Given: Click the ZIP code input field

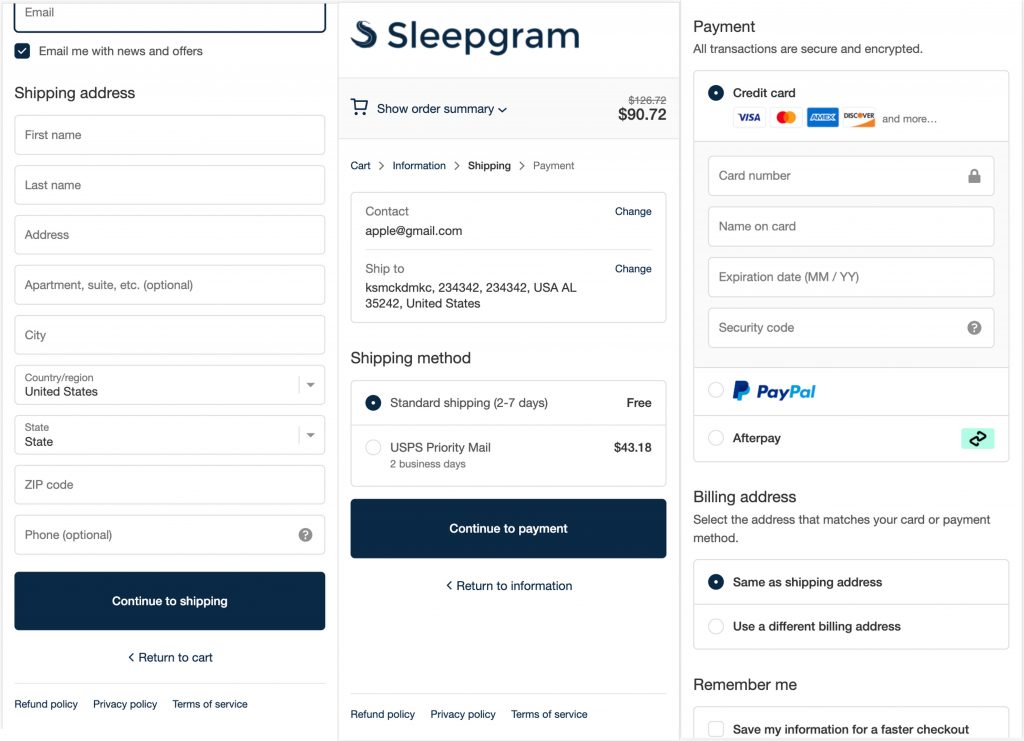Looking at the screenshot, I should [x=169, y=485].
